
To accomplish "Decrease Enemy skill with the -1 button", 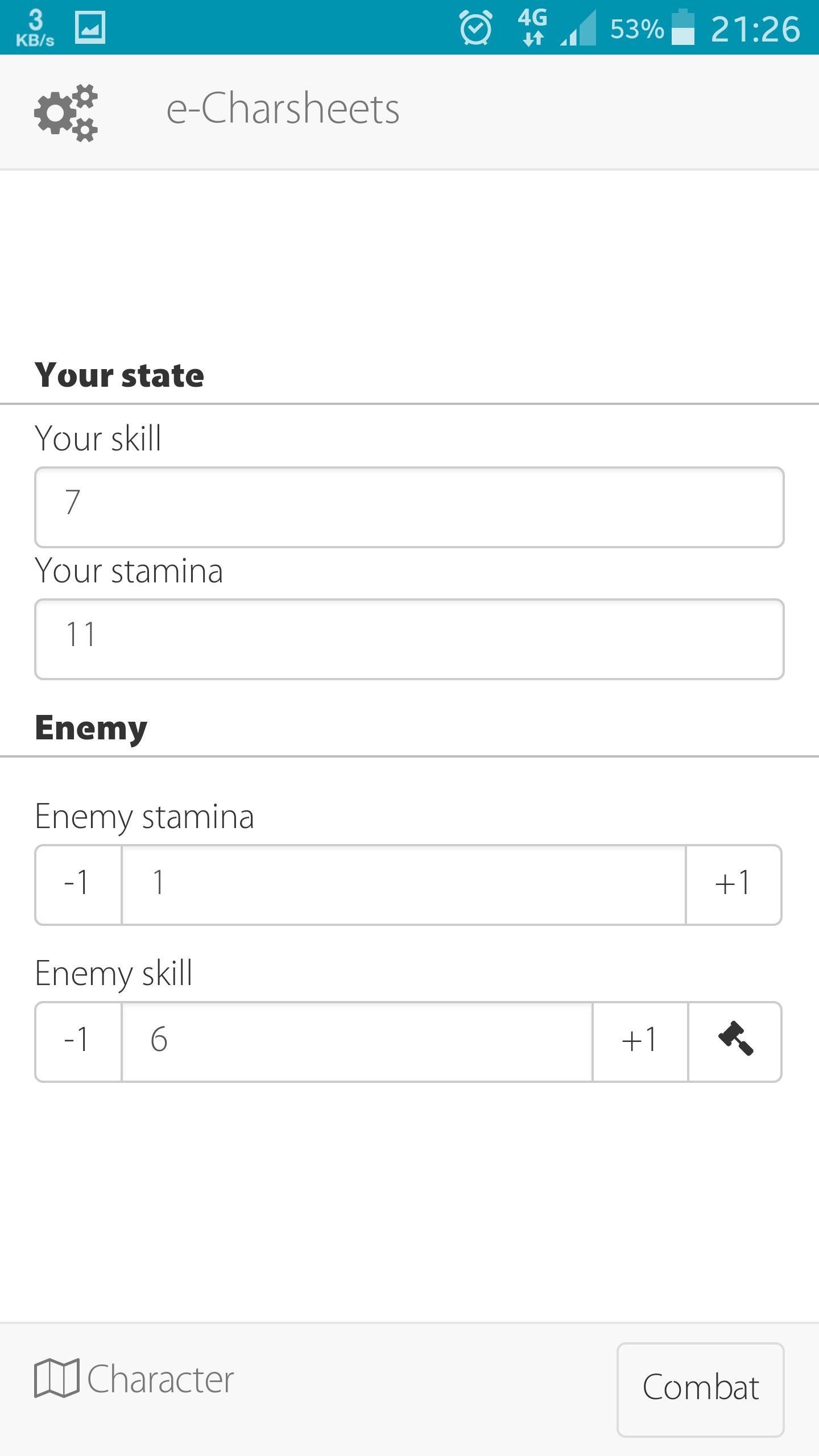I will (x=78, y=1041).
